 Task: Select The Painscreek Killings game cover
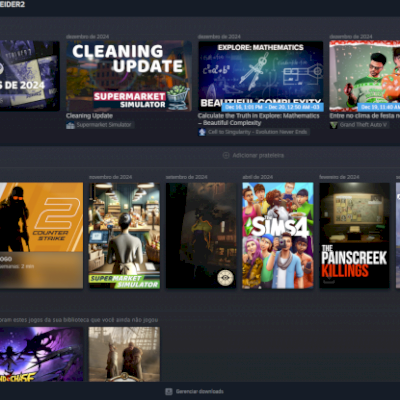pyautogui.click(x=354, y=235)
